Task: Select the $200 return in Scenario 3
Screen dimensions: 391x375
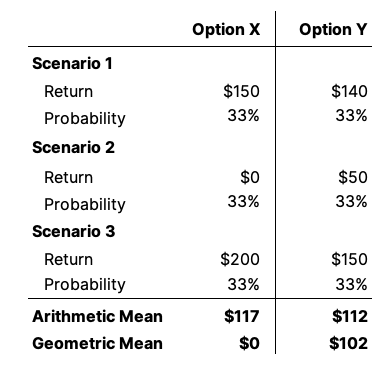Action: coord(240,259)
